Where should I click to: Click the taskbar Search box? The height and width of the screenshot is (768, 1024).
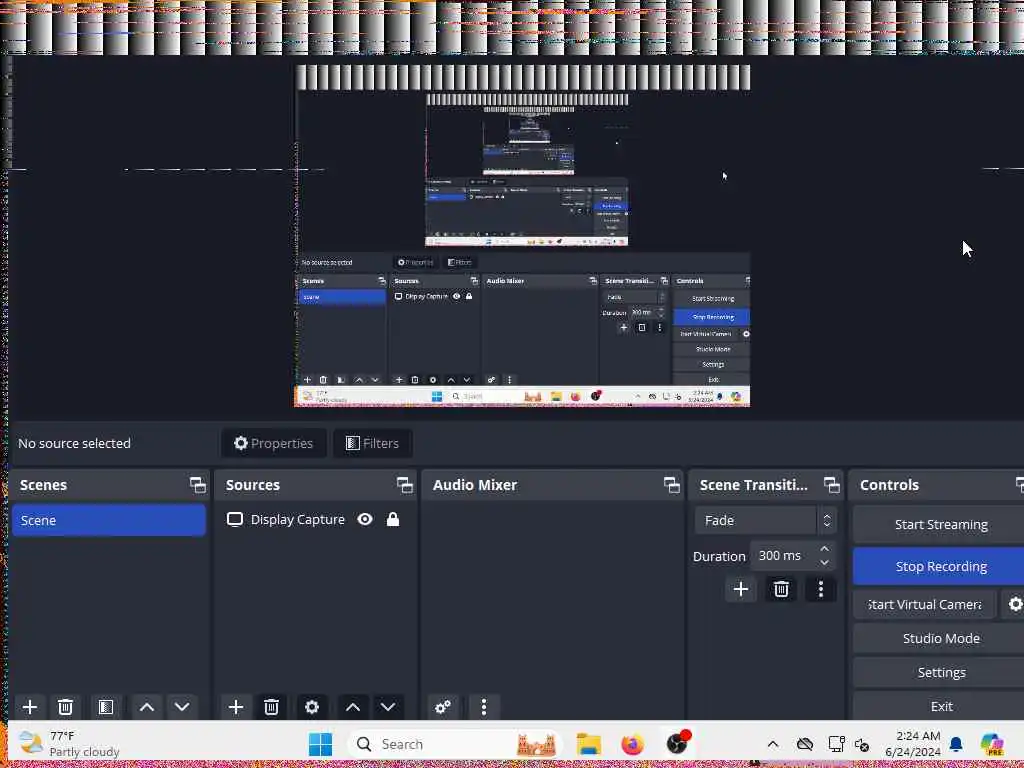(x=455, y=744)
